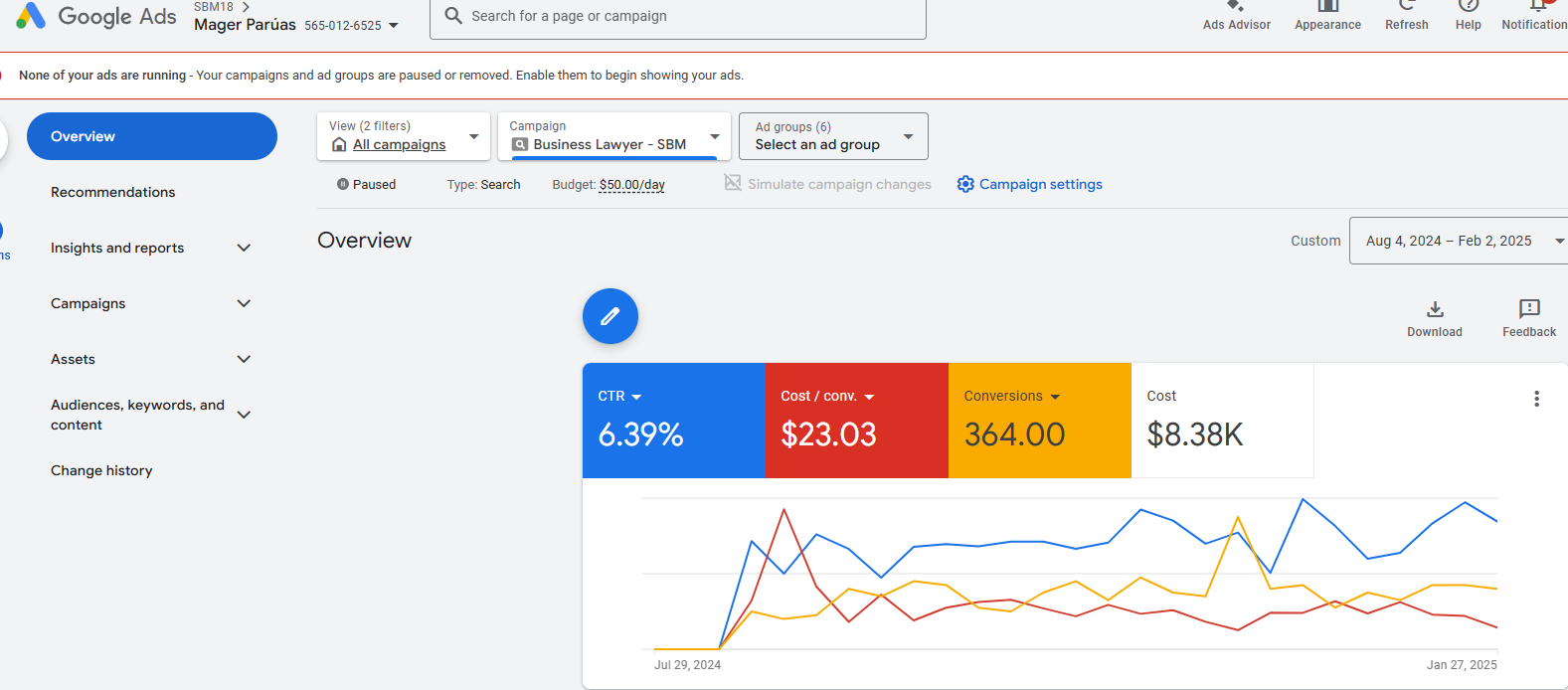
Task: Click the All campaigns home icon
Action: click(339, 145)
